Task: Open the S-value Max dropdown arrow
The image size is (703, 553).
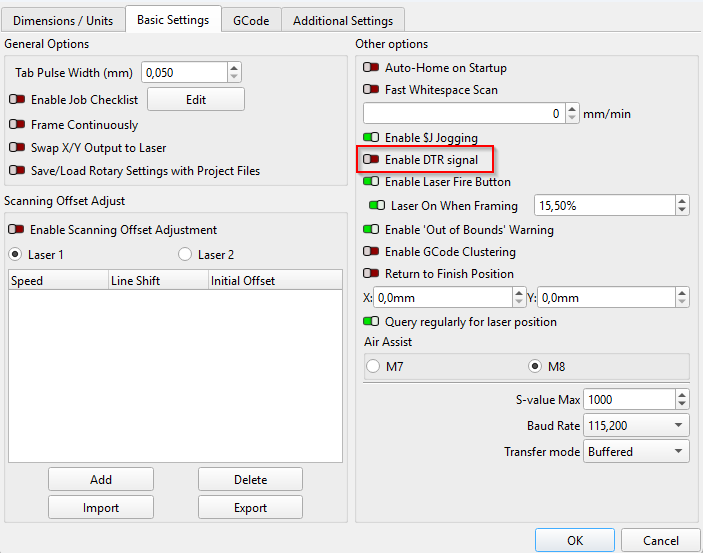Action: coord(680,400)
